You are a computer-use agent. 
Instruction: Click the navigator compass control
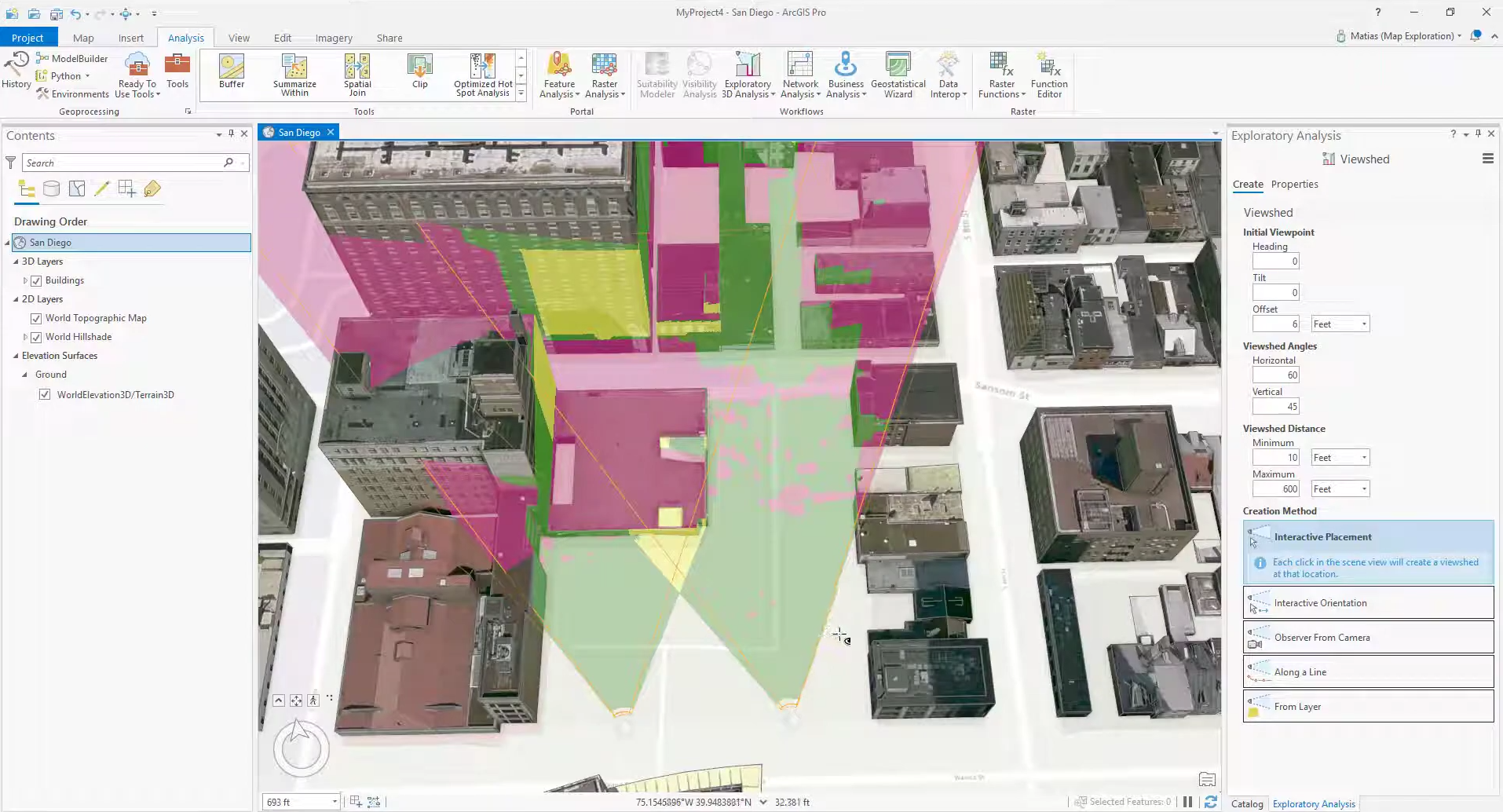click(x=302, y=748)
